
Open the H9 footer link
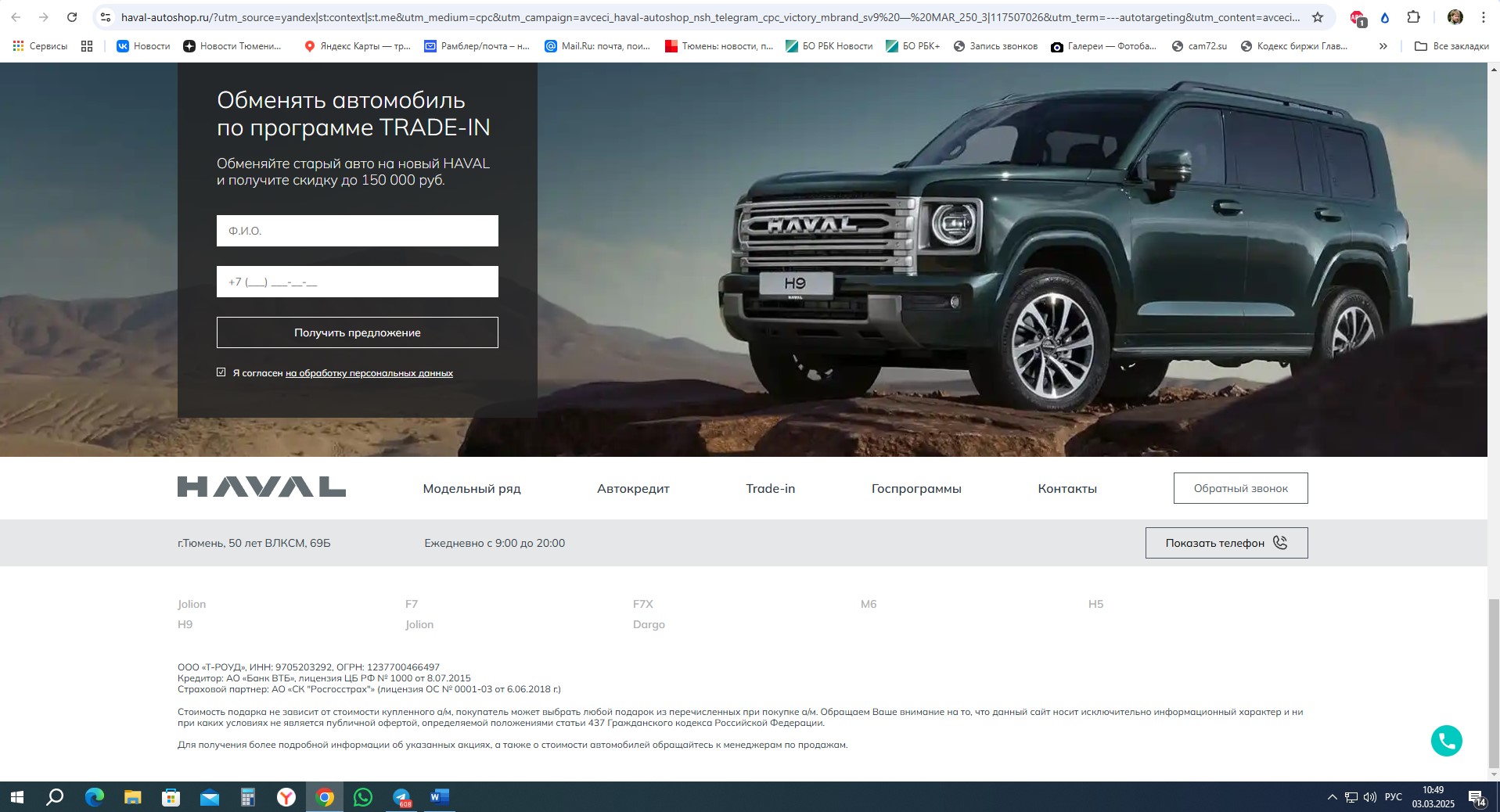click(x=185, y=624)
